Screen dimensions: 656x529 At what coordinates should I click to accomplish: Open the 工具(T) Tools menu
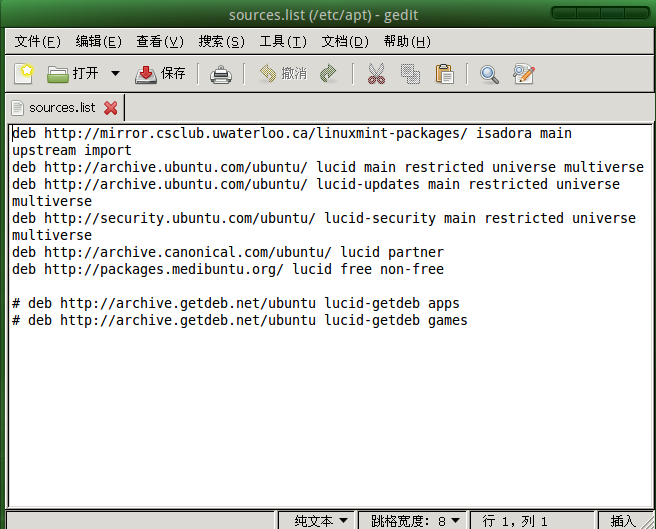point(283,41)
